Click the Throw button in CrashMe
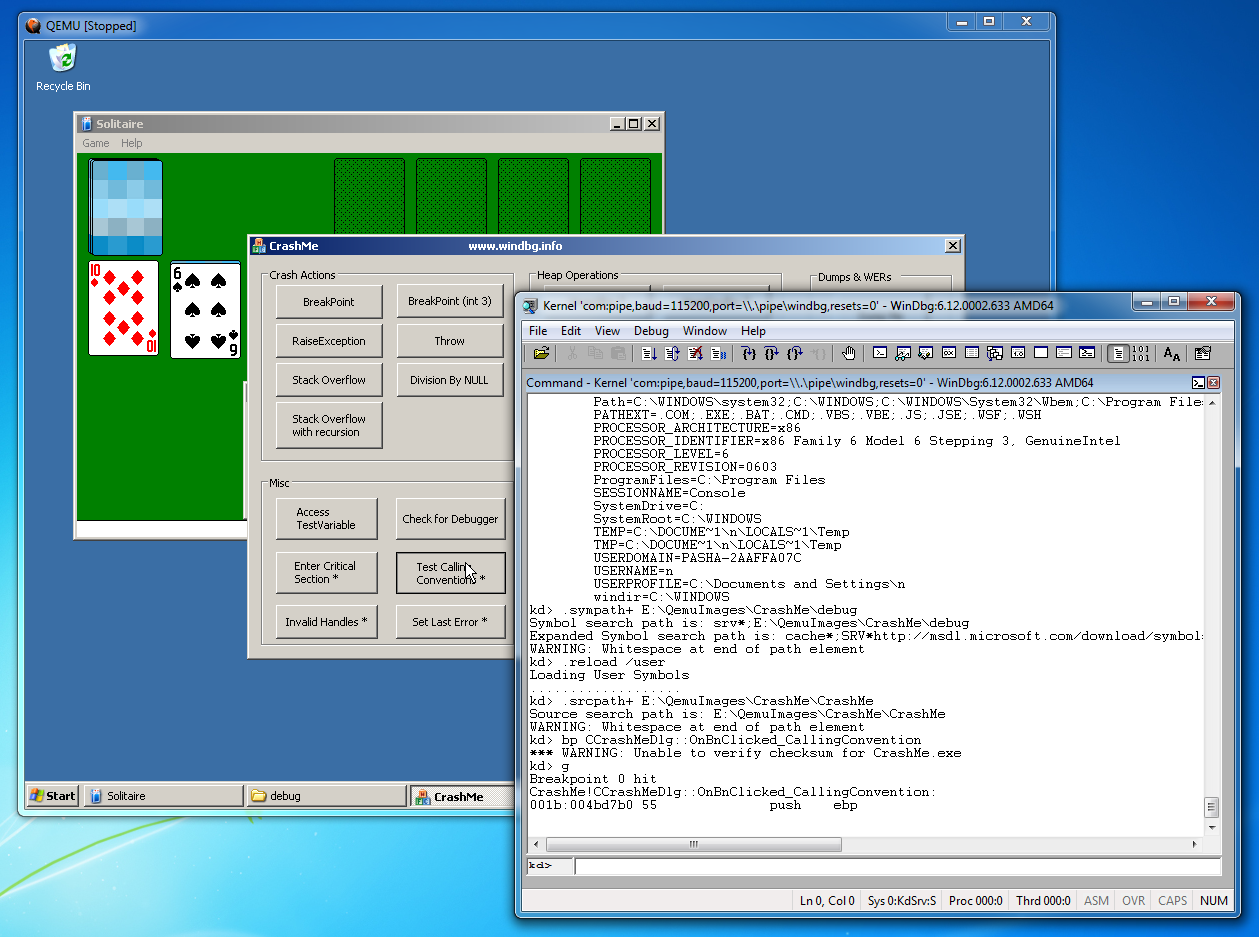Viewport: 1259px width, 937px height. tap(450, 341)
